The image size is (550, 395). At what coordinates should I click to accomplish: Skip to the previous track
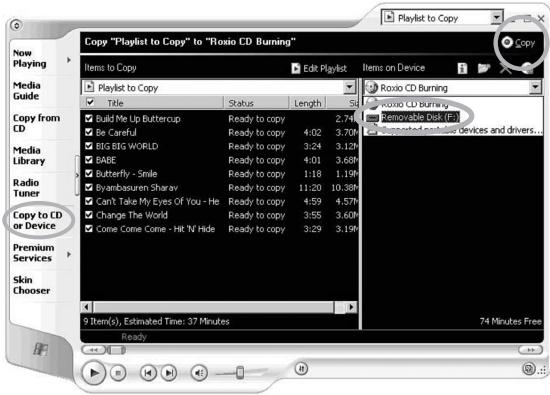tap(148, 373)
